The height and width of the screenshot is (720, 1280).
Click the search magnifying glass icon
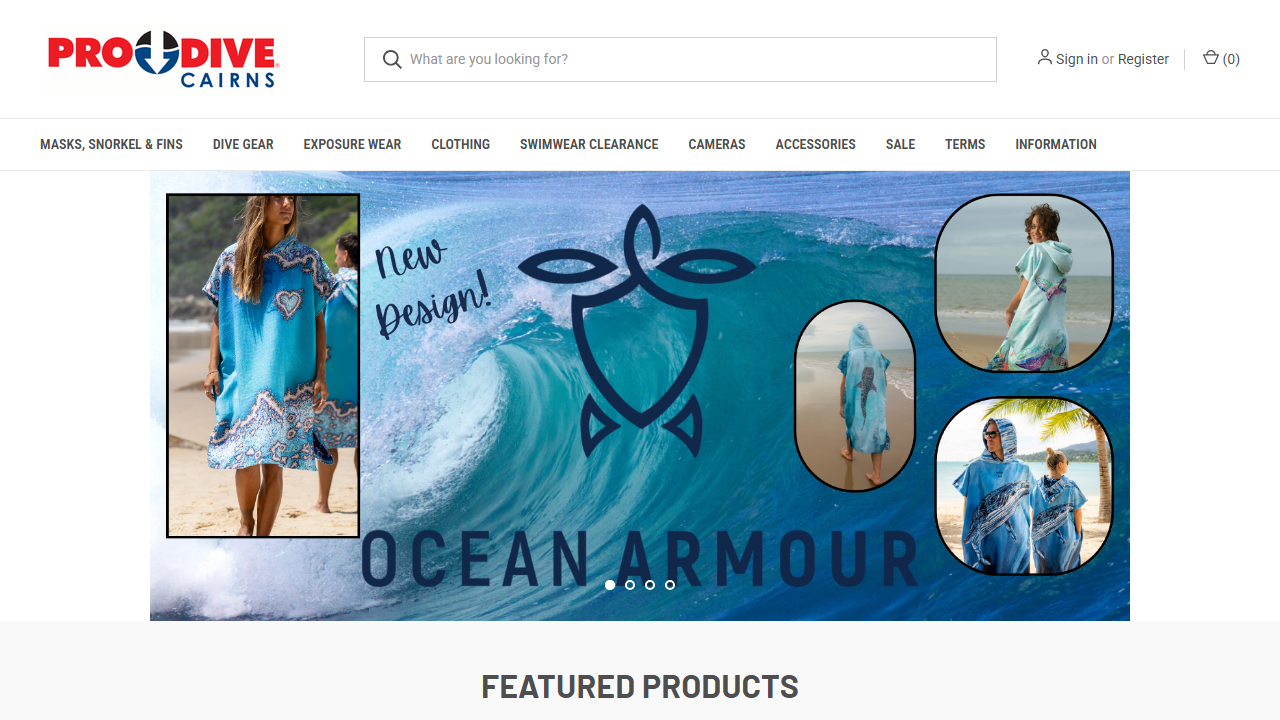pos(392,59)
